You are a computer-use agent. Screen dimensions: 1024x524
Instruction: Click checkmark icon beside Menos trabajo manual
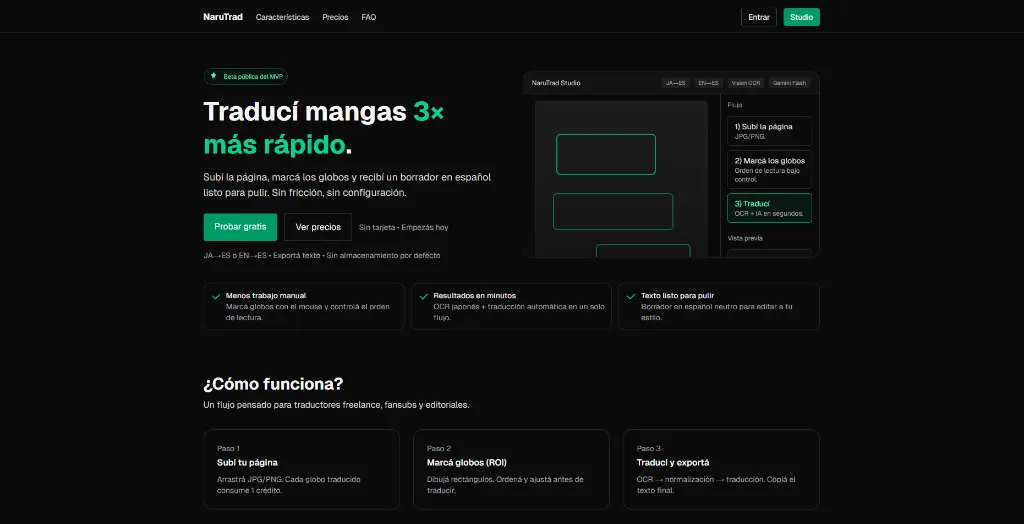point(216,296)
